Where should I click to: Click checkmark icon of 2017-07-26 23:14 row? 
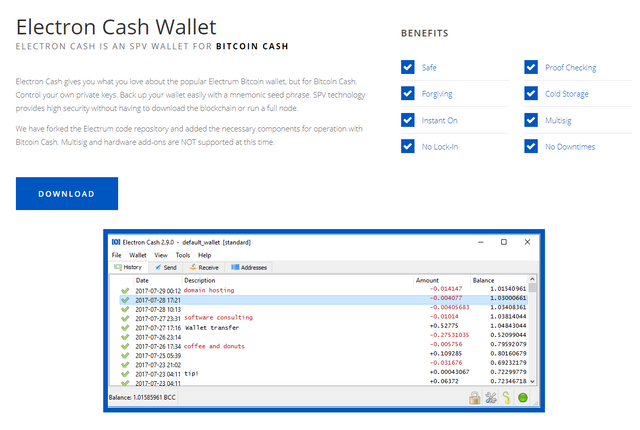(x=125, y=337)
